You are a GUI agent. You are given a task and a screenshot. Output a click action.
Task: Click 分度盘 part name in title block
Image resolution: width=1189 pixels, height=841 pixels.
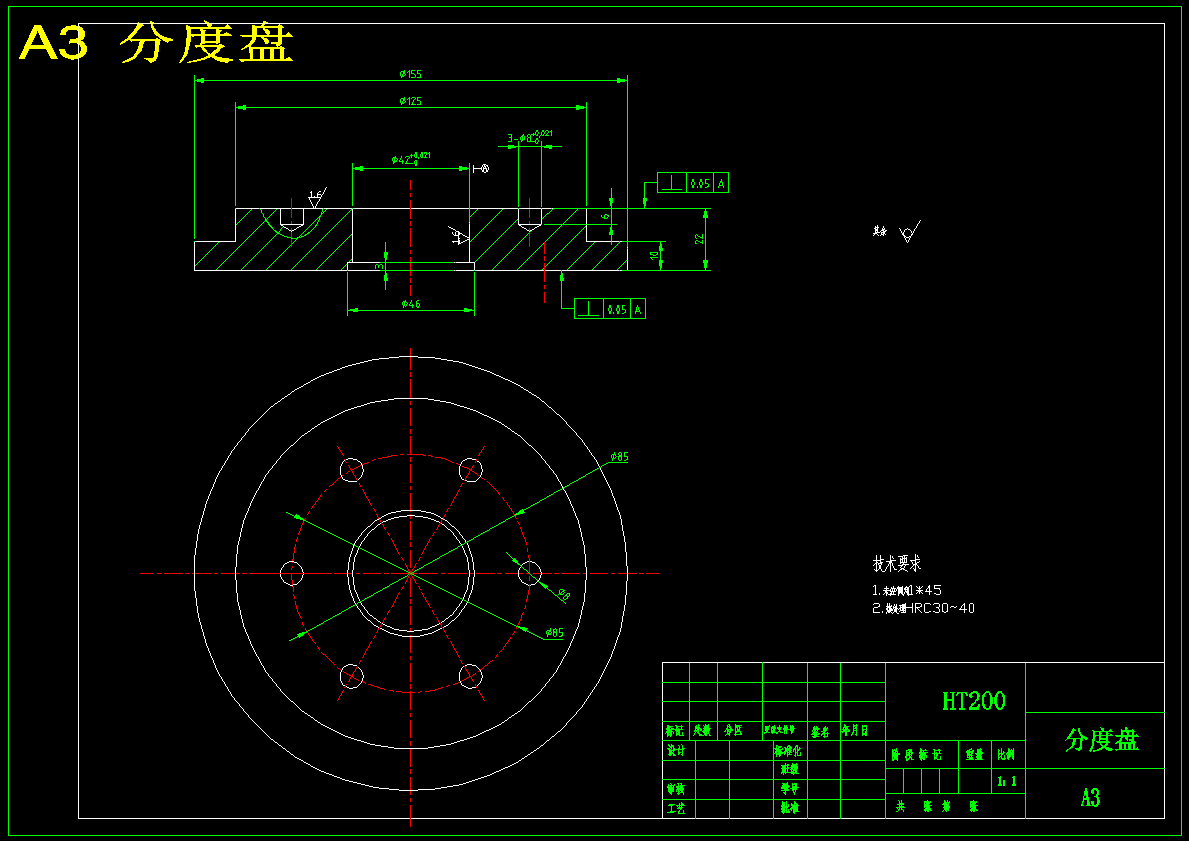pos(1102,740)
